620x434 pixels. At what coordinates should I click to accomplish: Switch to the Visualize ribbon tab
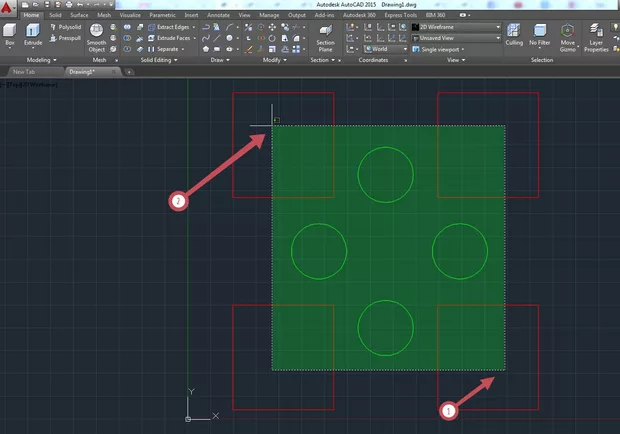[130, 15]
